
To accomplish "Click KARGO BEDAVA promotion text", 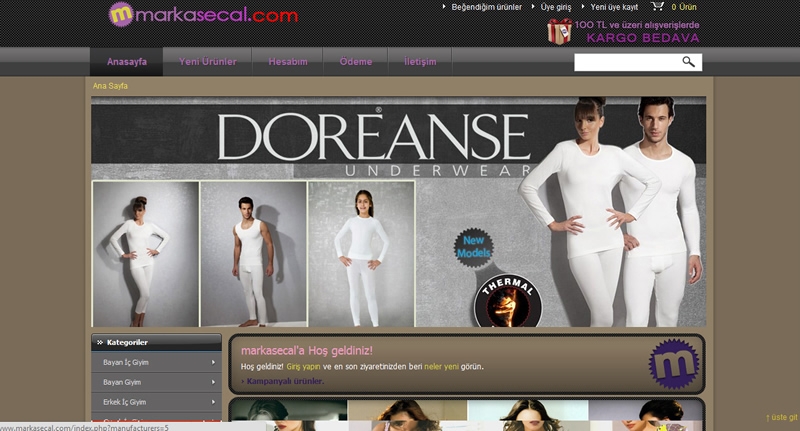I will (643, 38).
